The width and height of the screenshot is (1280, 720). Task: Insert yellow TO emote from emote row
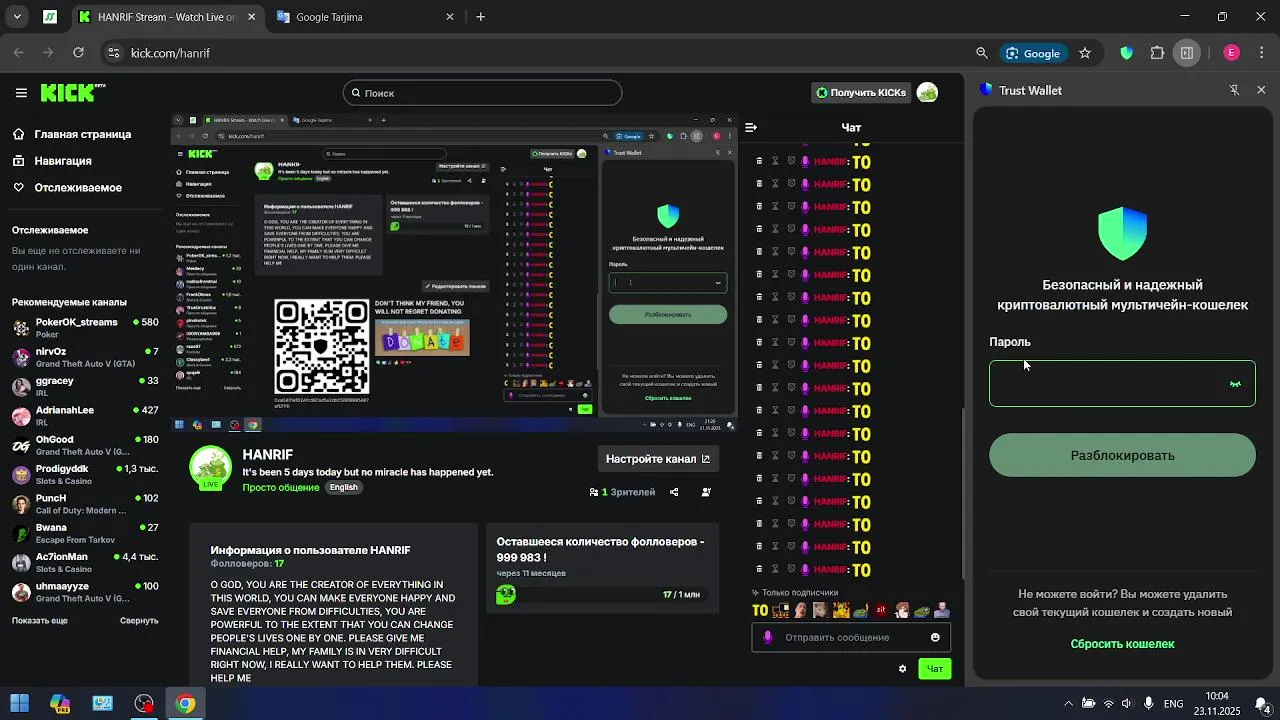click(x=760, y=610)
